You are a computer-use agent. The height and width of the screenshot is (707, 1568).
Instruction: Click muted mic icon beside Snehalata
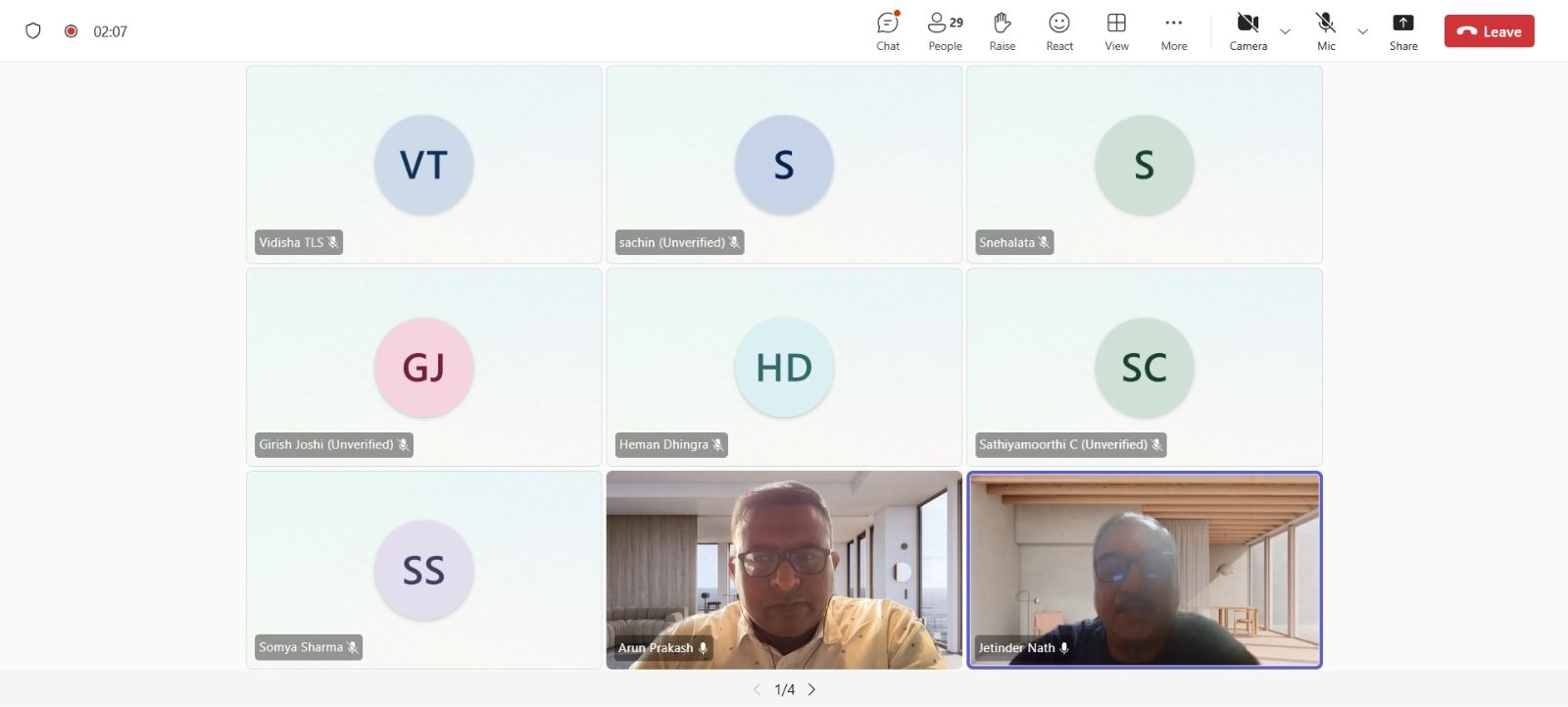click(1044, 242)
